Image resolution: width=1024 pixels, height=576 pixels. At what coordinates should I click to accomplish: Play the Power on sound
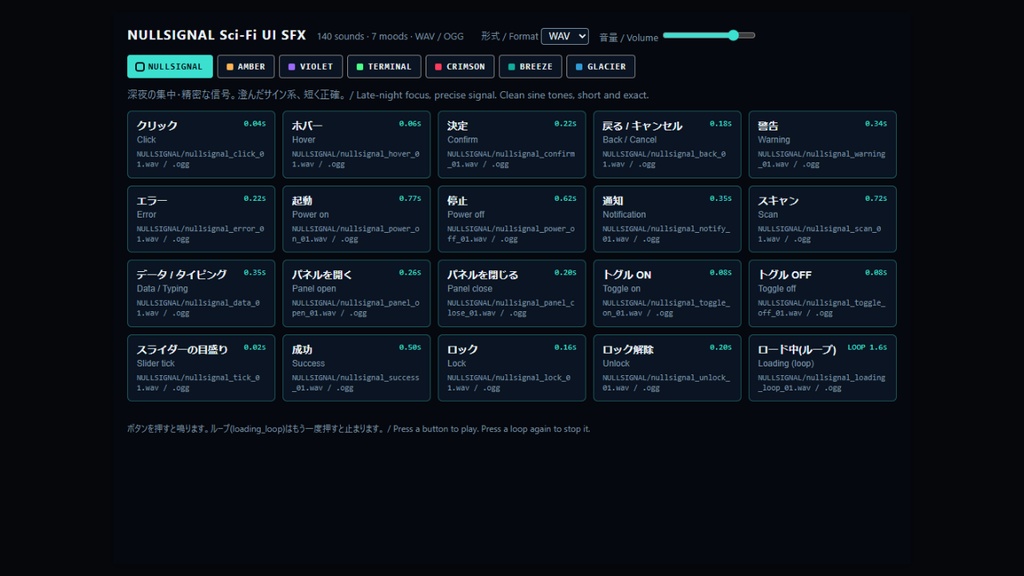coord(357,219)
